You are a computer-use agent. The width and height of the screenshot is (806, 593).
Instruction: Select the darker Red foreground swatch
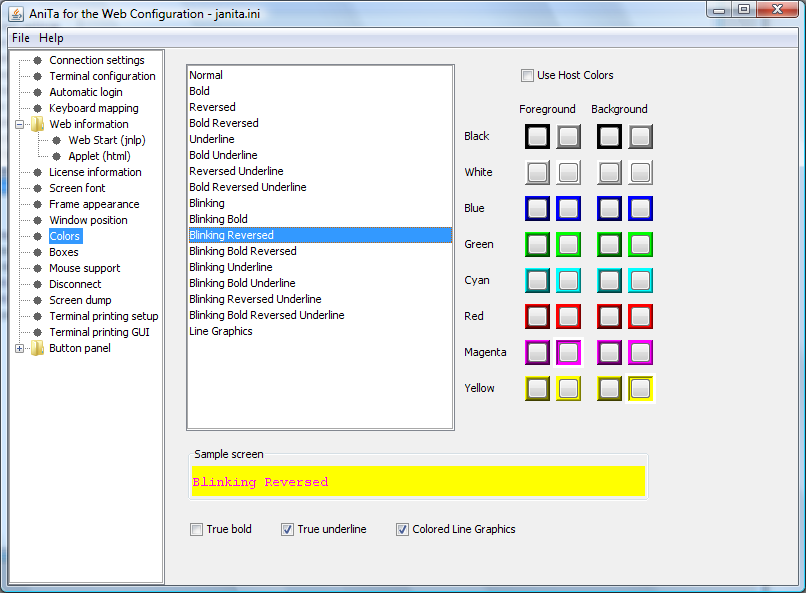[538, 317]
